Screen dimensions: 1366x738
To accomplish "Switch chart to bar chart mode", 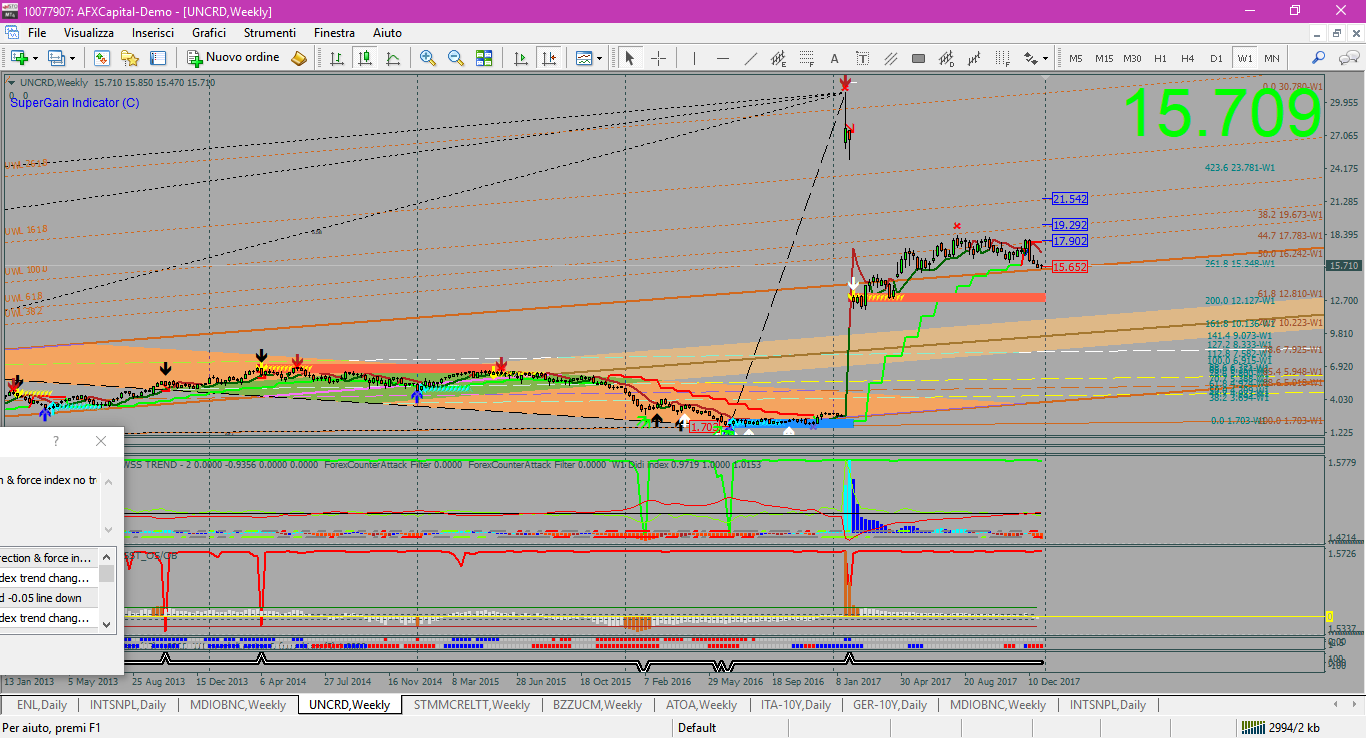I will click(337, 58).
